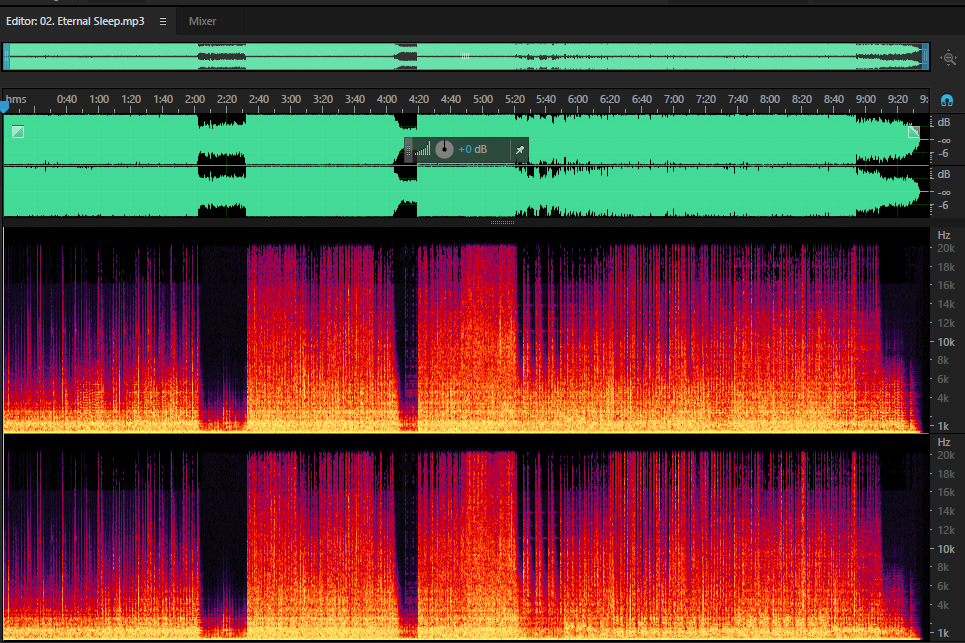Click the HUD volume bars icon
Image resolution: width=965 pixels, height=643 pixels.
click(x=423, y=149)
